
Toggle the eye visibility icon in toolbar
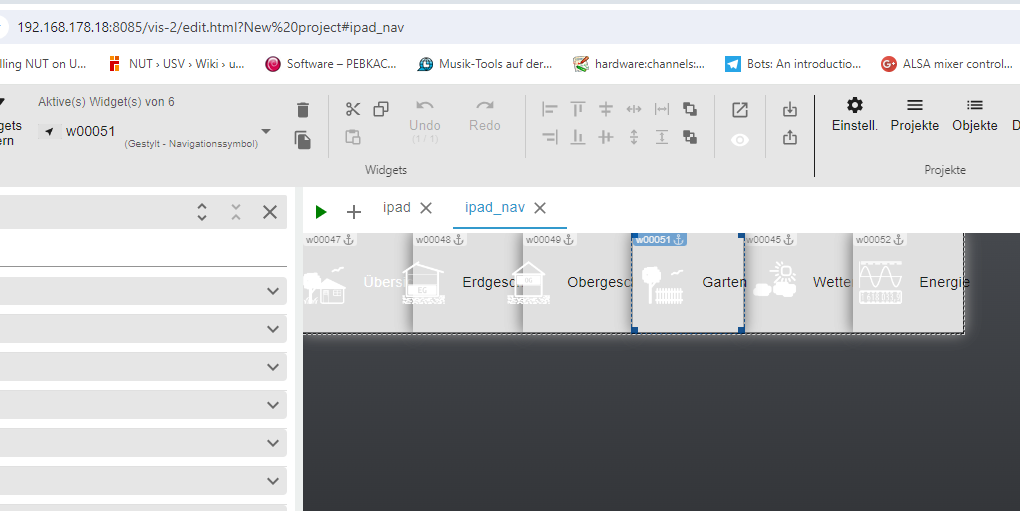[740, 140]
